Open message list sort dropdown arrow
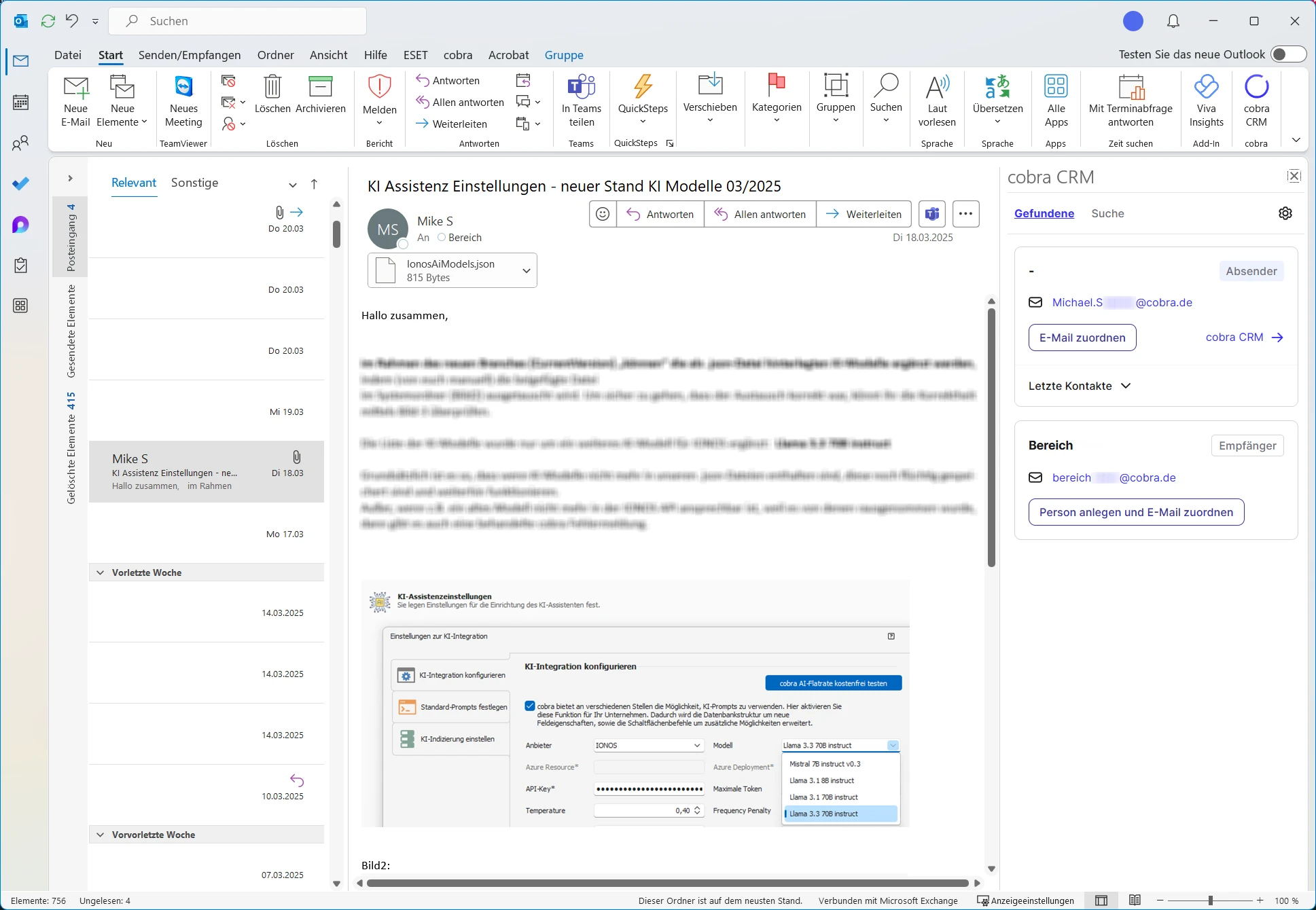 click(x=293, y=184)
